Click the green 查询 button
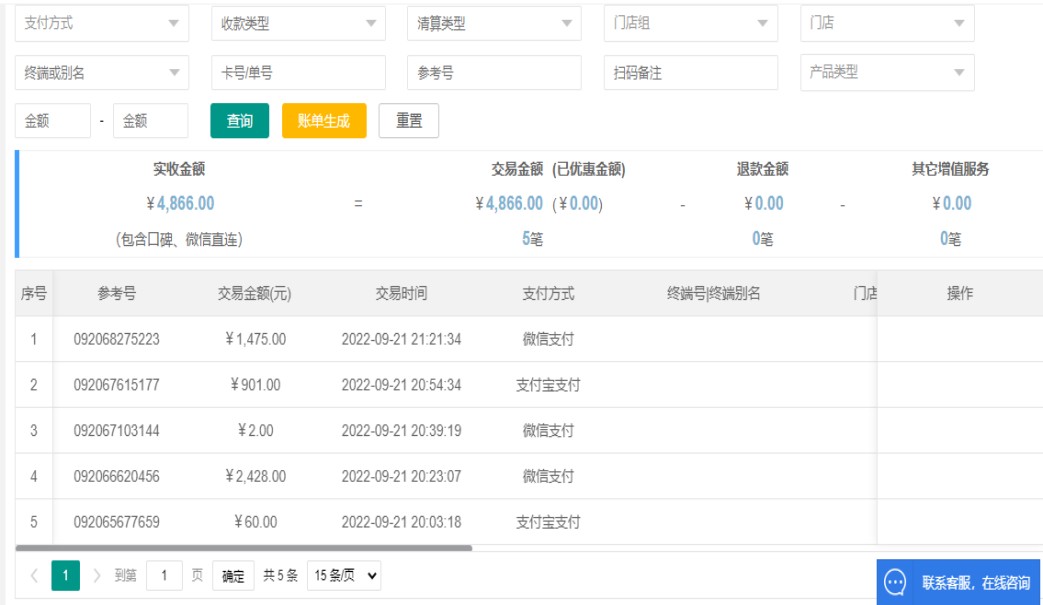 [x=239, y=121]
